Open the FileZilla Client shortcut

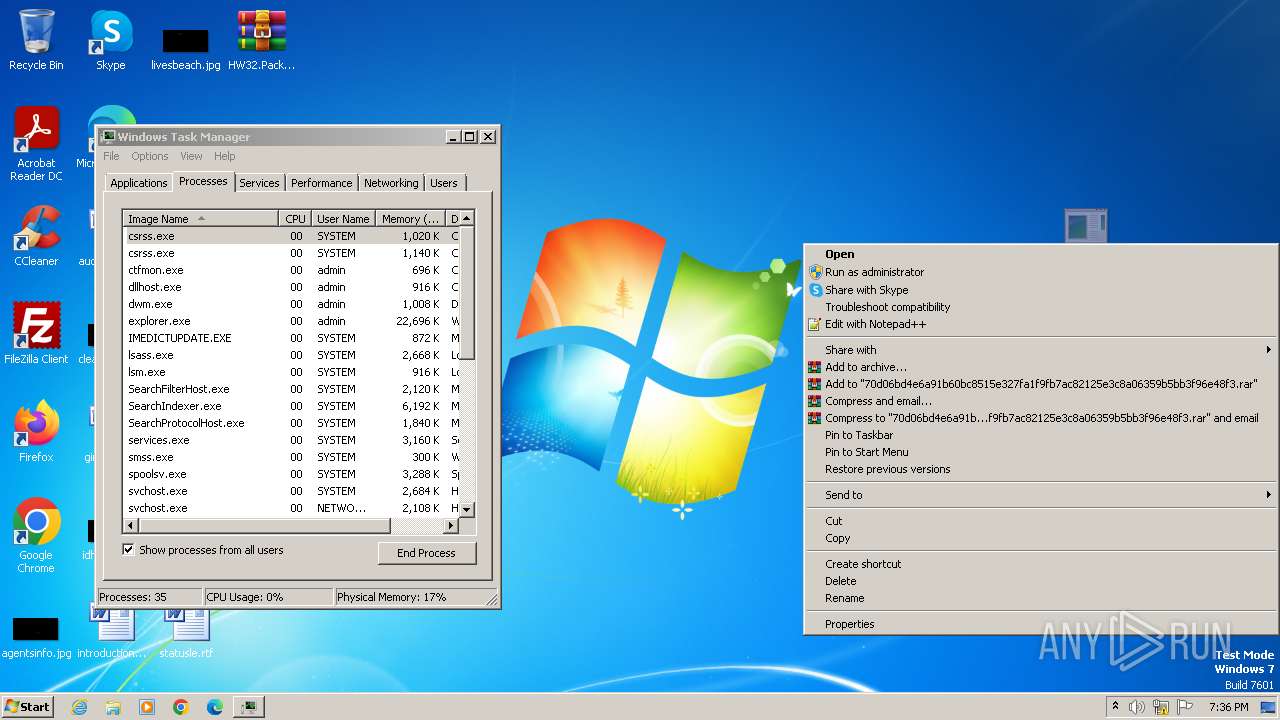pyautogui.click(x=36, y=333)
